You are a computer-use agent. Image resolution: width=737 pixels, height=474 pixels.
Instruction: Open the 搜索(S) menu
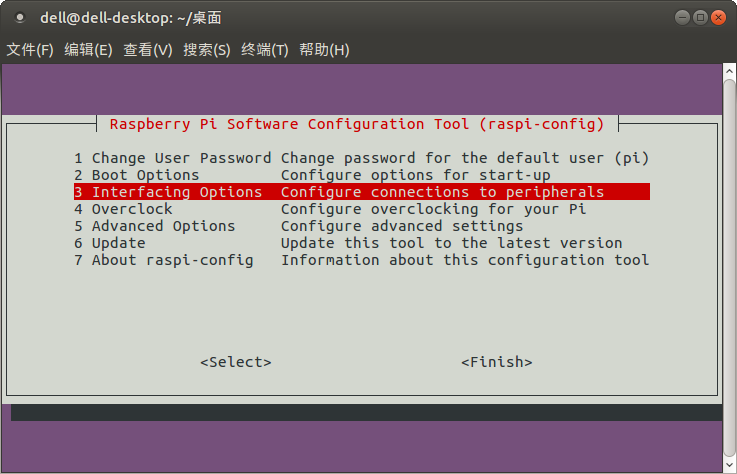click(x=207, y=50)
